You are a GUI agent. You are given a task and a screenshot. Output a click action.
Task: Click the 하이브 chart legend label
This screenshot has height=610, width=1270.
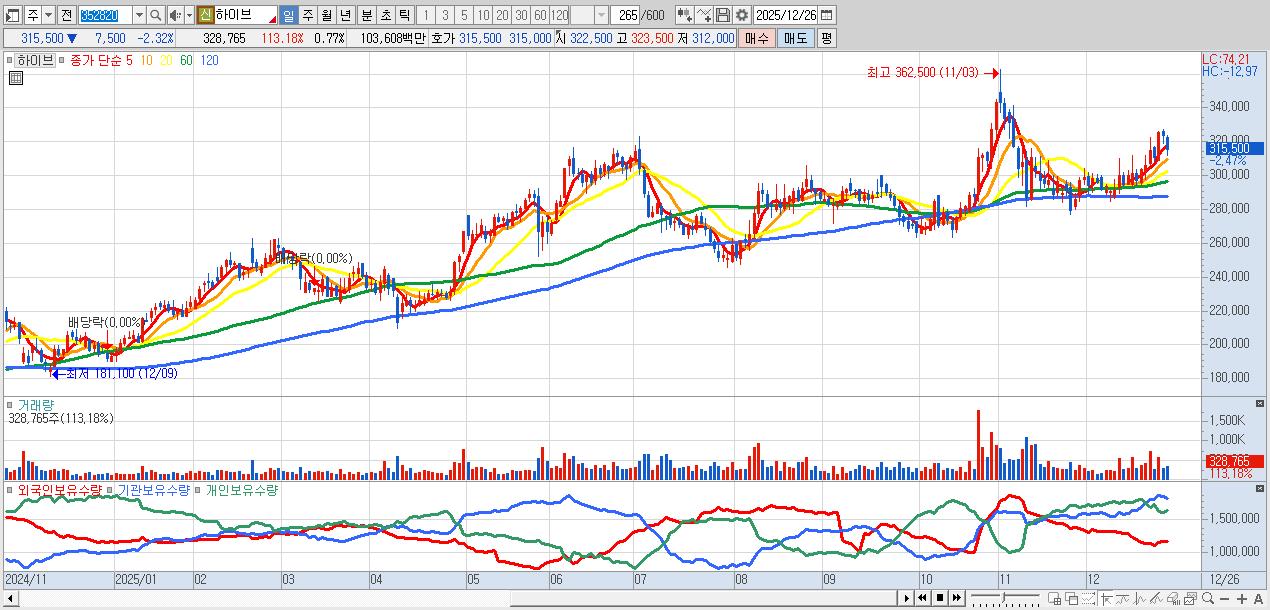(x=35, y=60)
